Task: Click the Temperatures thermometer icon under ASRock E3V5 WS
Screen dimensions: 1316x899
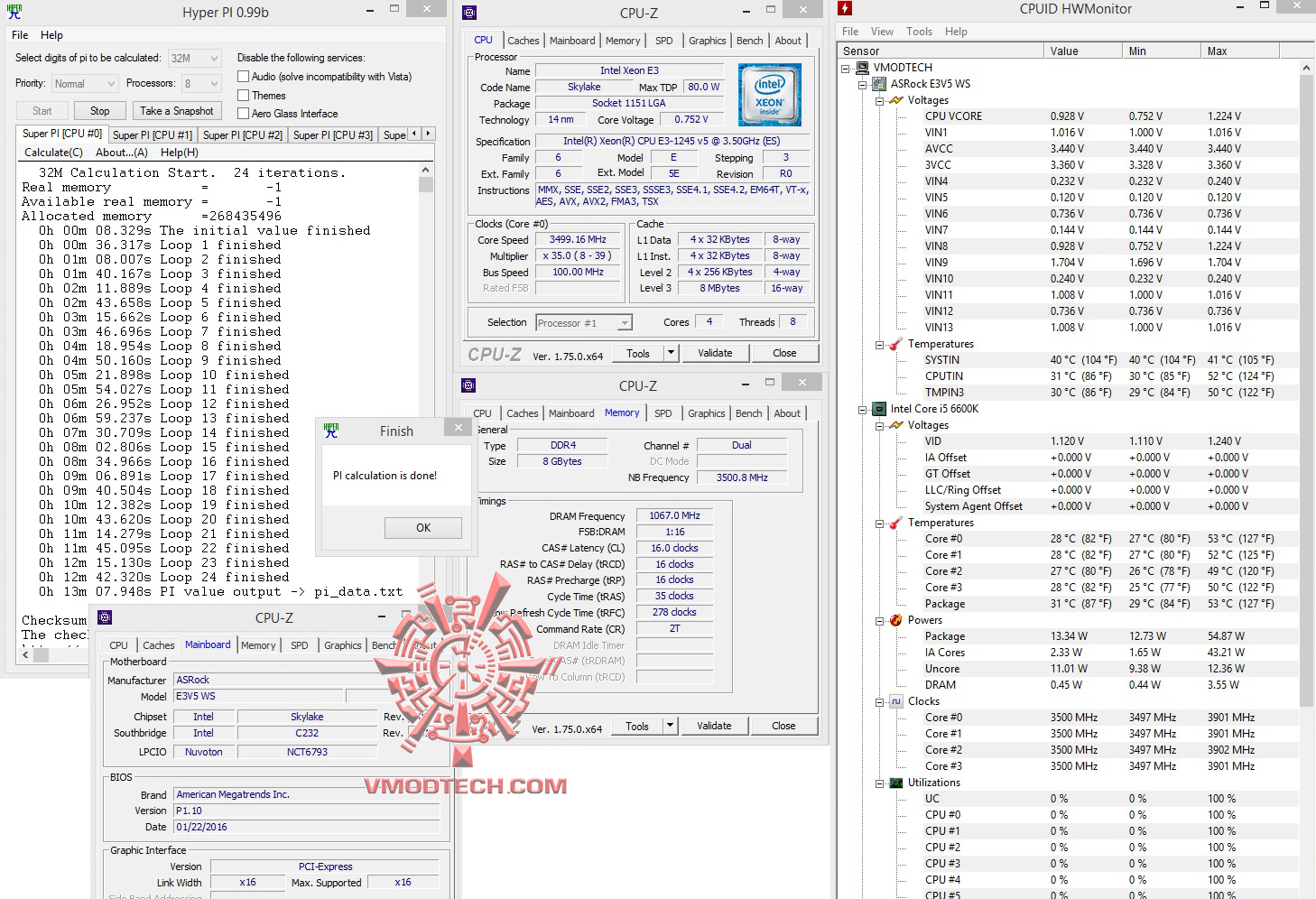Action: click(x=896, y=344)
